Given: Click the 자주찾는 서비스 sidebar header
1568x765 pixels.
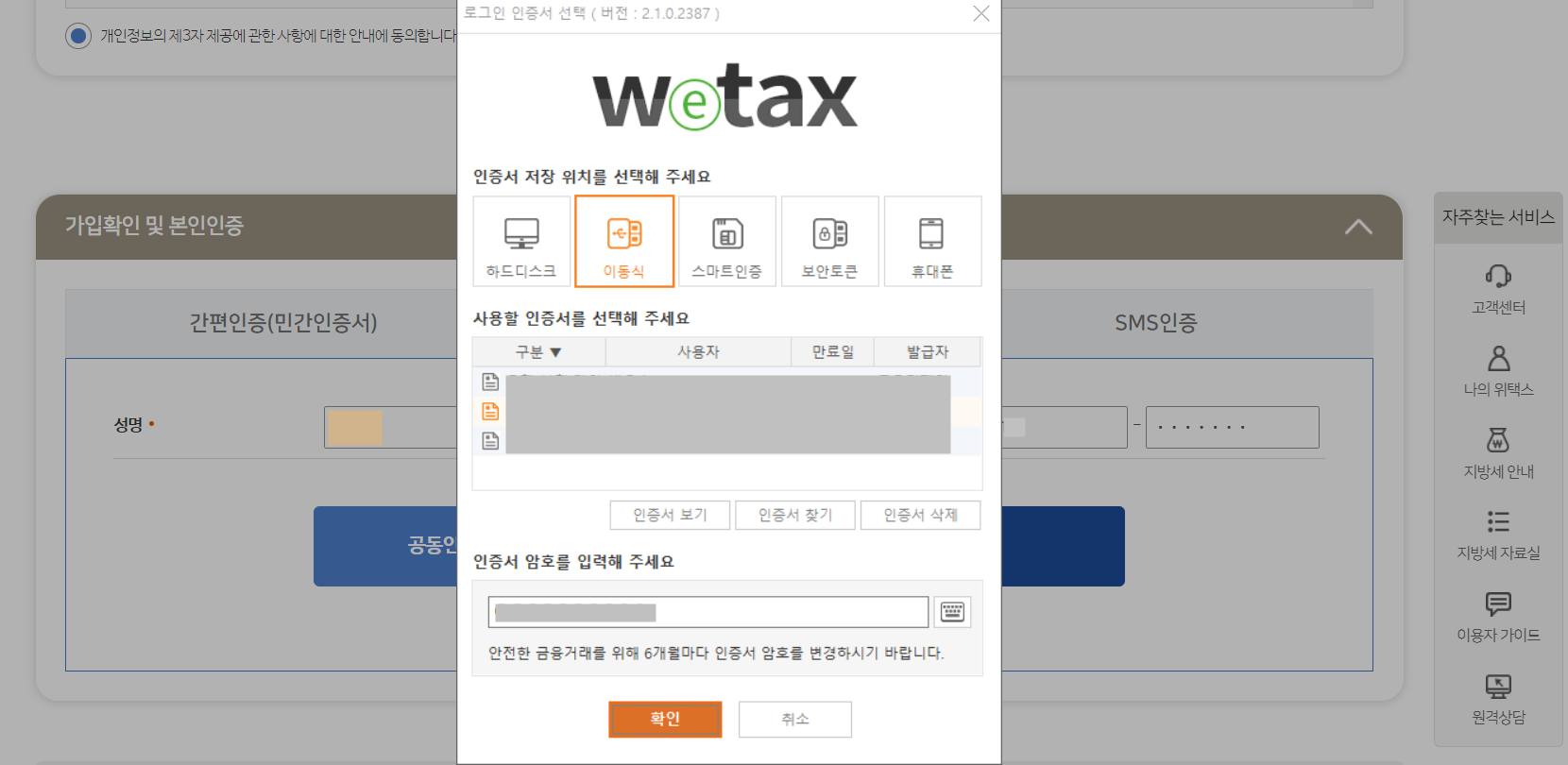Looking at the screenshot, I should click(x=1498, y=217).
